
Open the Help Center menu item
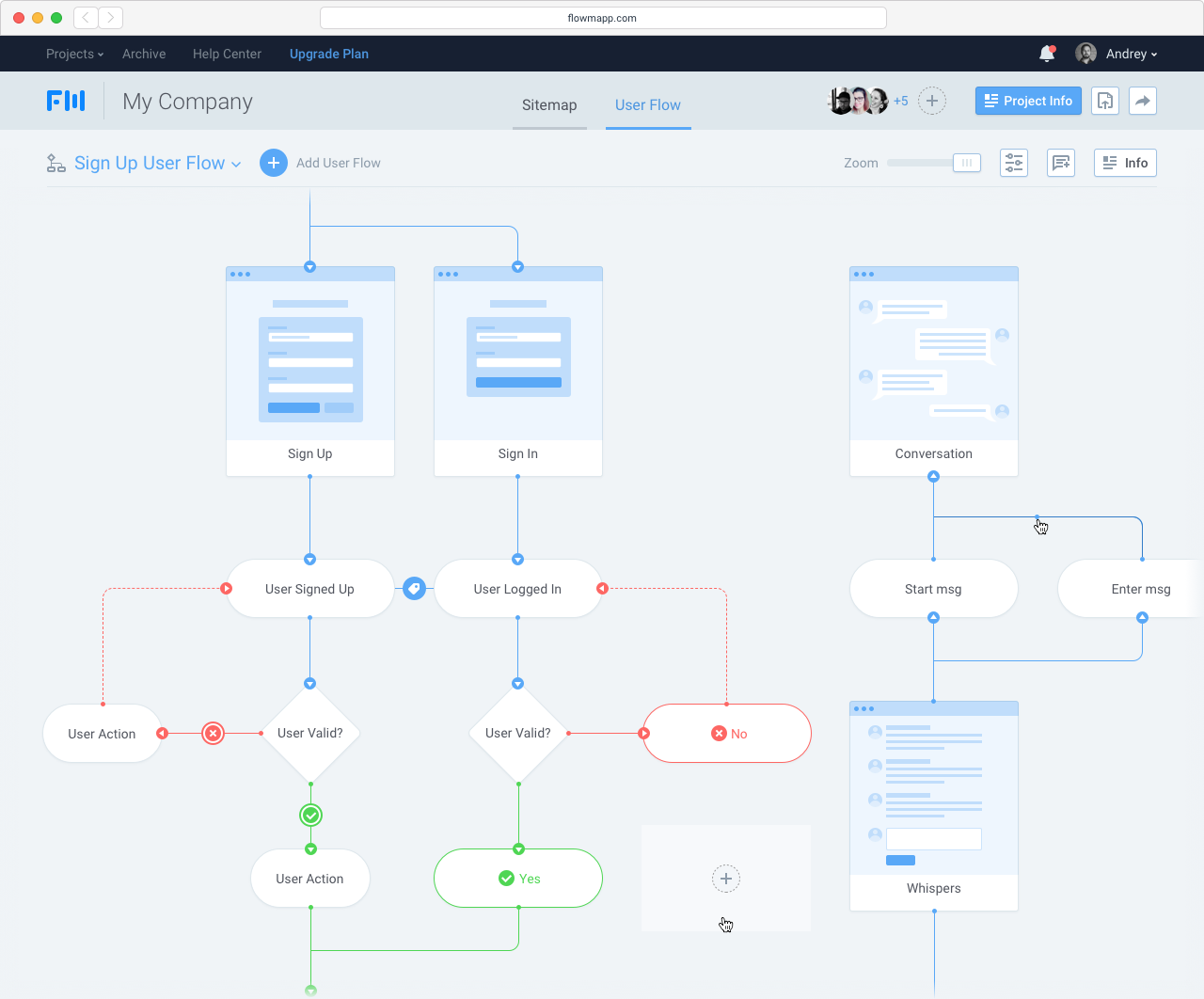point(226,54)
